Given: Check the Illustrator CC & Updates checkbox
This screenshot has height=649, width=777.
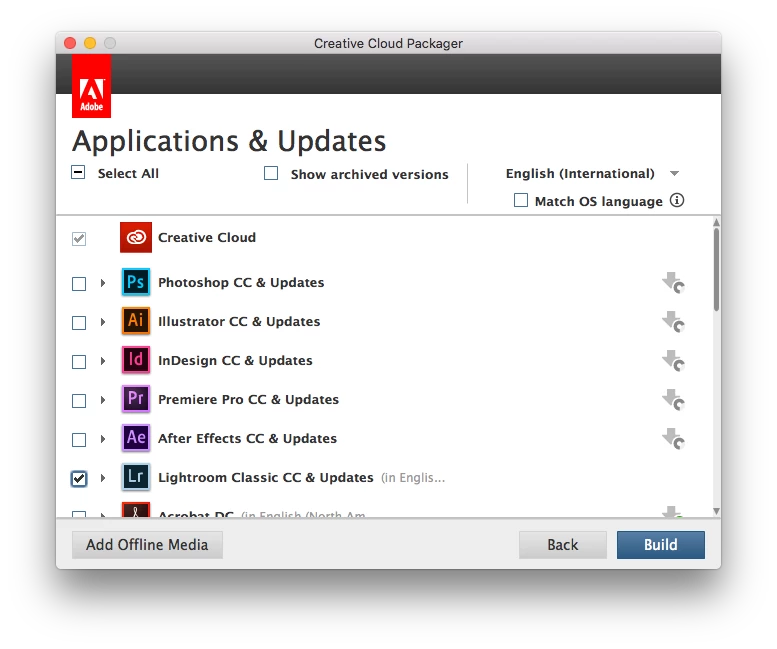Looking at the screenshot, I should coord(79,323).
